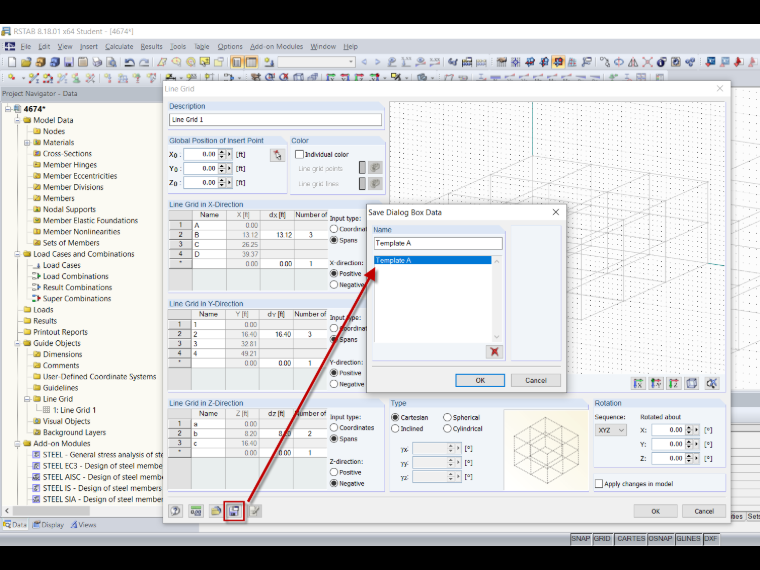760x570 pixels.
Task: Collapse the Guide Objects tree node
Action: tap(17, 343)
